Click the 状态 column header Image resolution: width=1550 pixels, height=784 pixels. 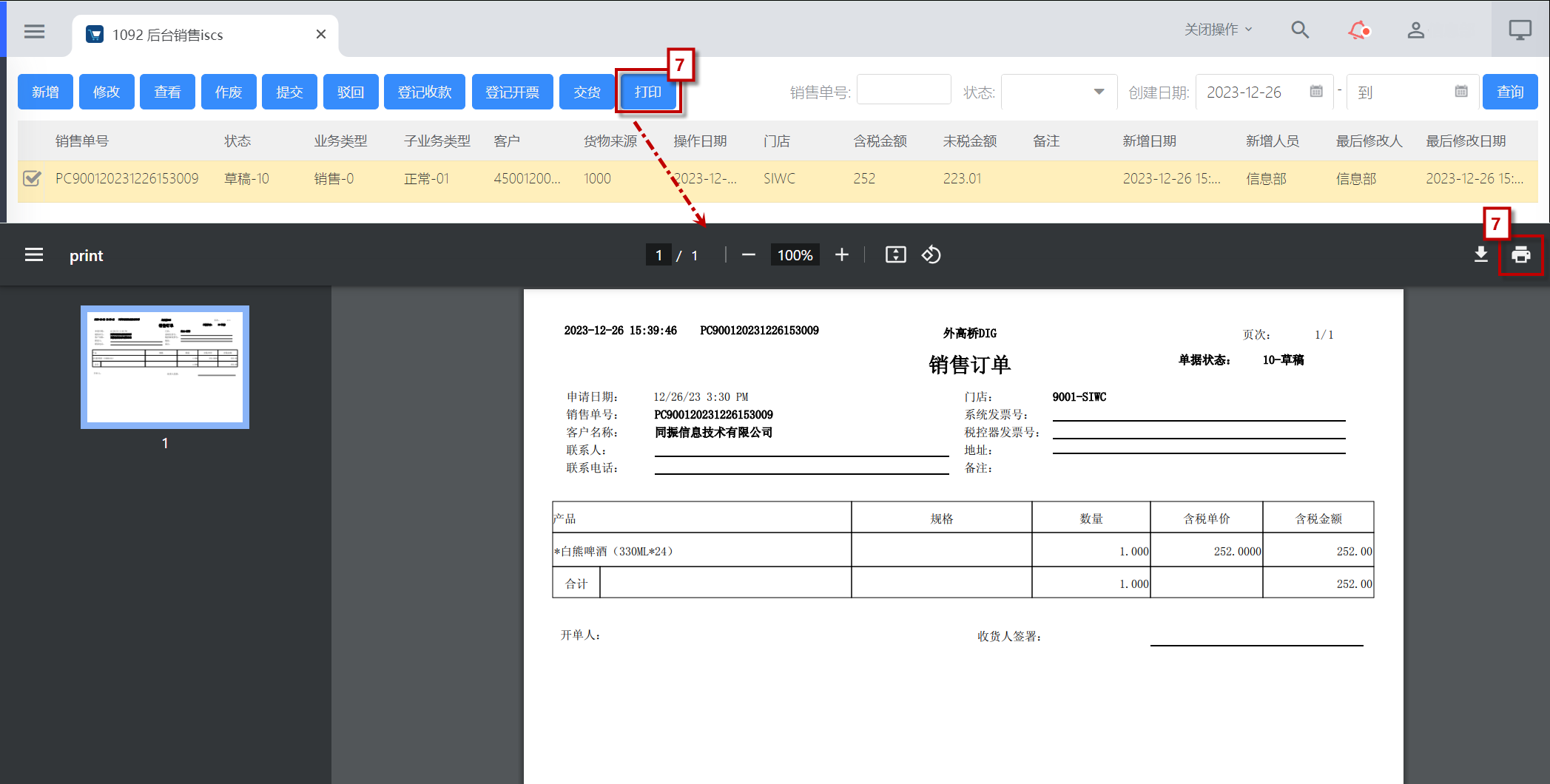(x=237, y=141)
